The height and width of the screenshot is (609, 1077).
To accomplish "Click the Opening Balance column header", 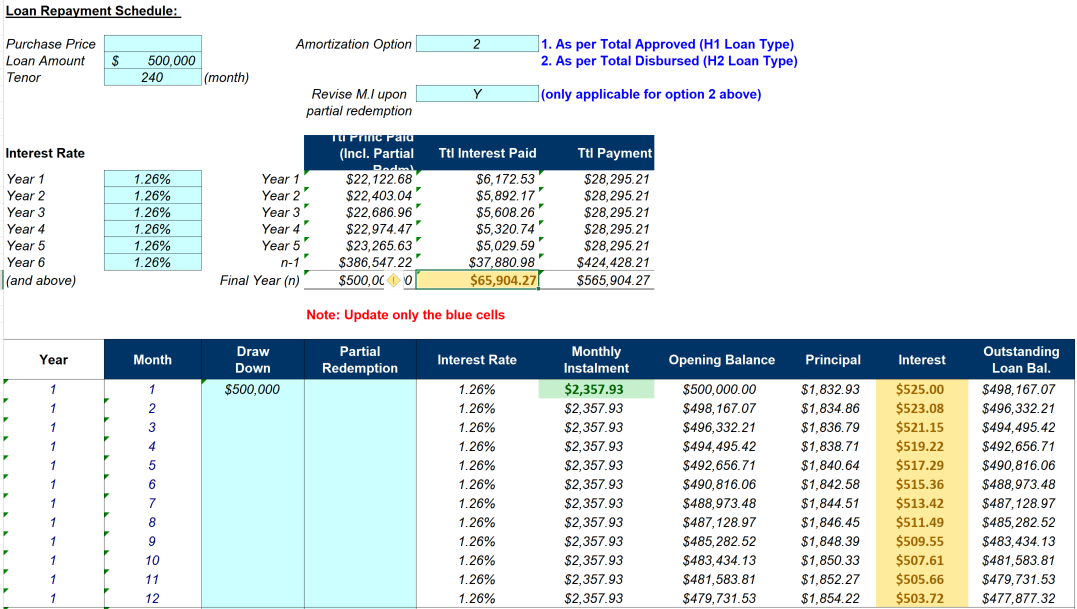I will tap(721, 360).
